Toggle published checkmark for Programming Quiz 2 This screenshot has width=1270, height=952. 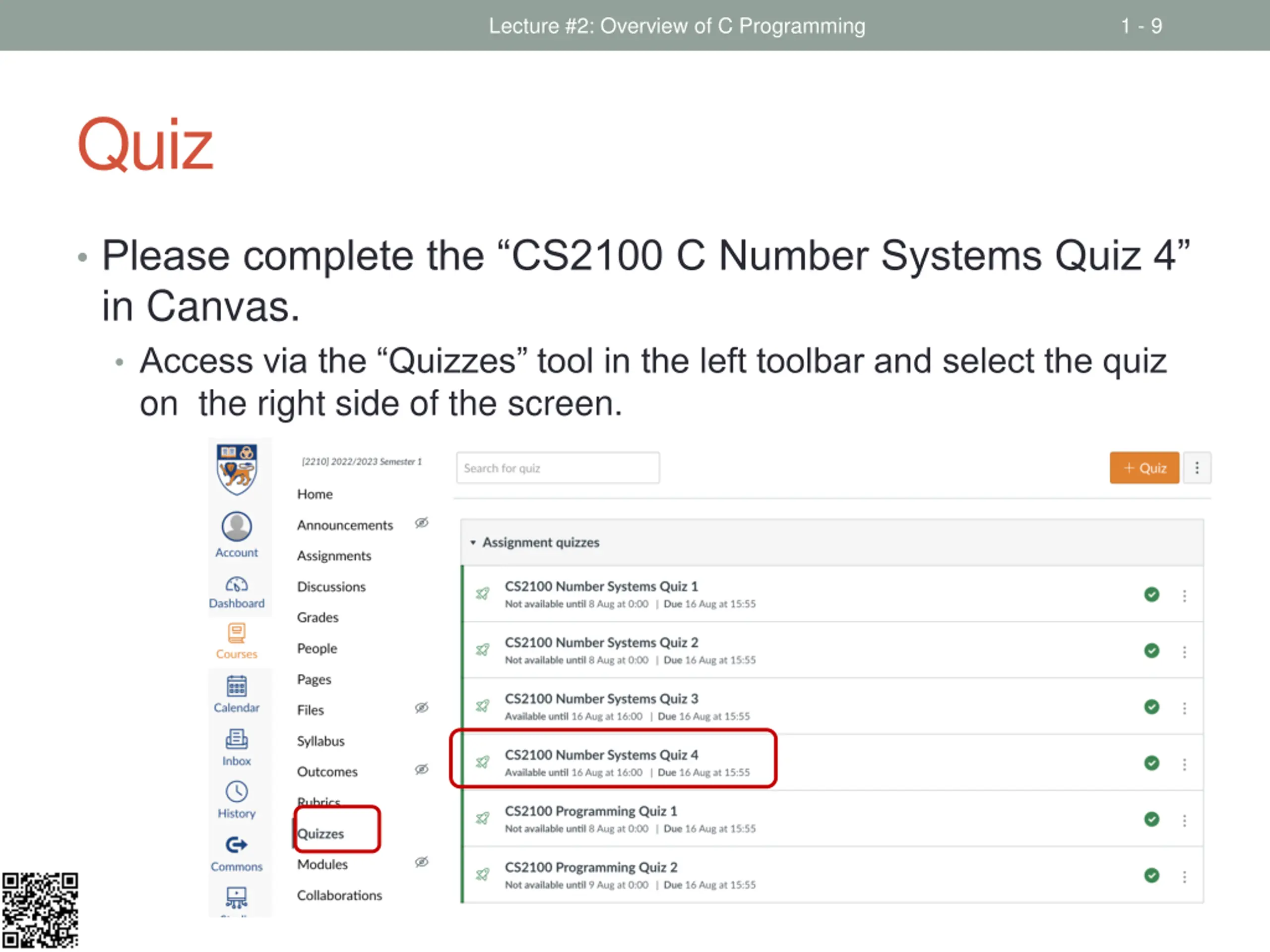pyautogui.click(x=1152, y=876)
